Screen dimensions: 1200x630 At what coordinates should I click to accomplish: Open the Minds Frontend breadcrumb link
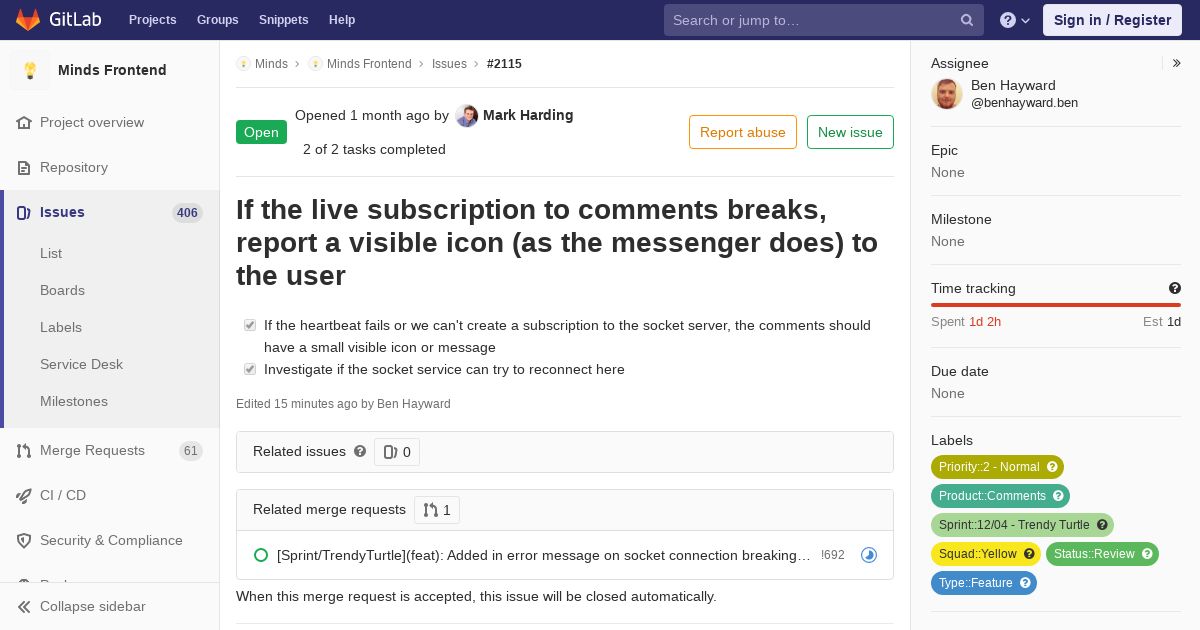click(x=369, y=64)
